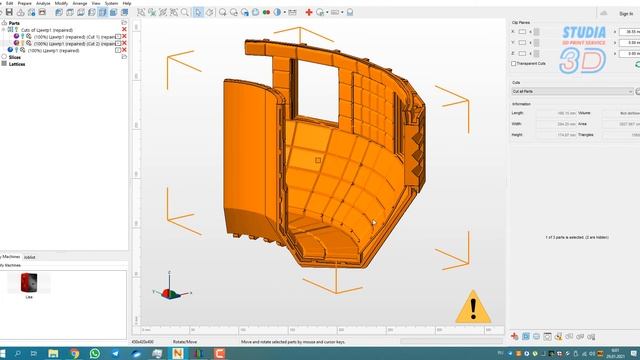Open the Analyze menu
This screenshot has width=640, height=360.
point(43,3)
